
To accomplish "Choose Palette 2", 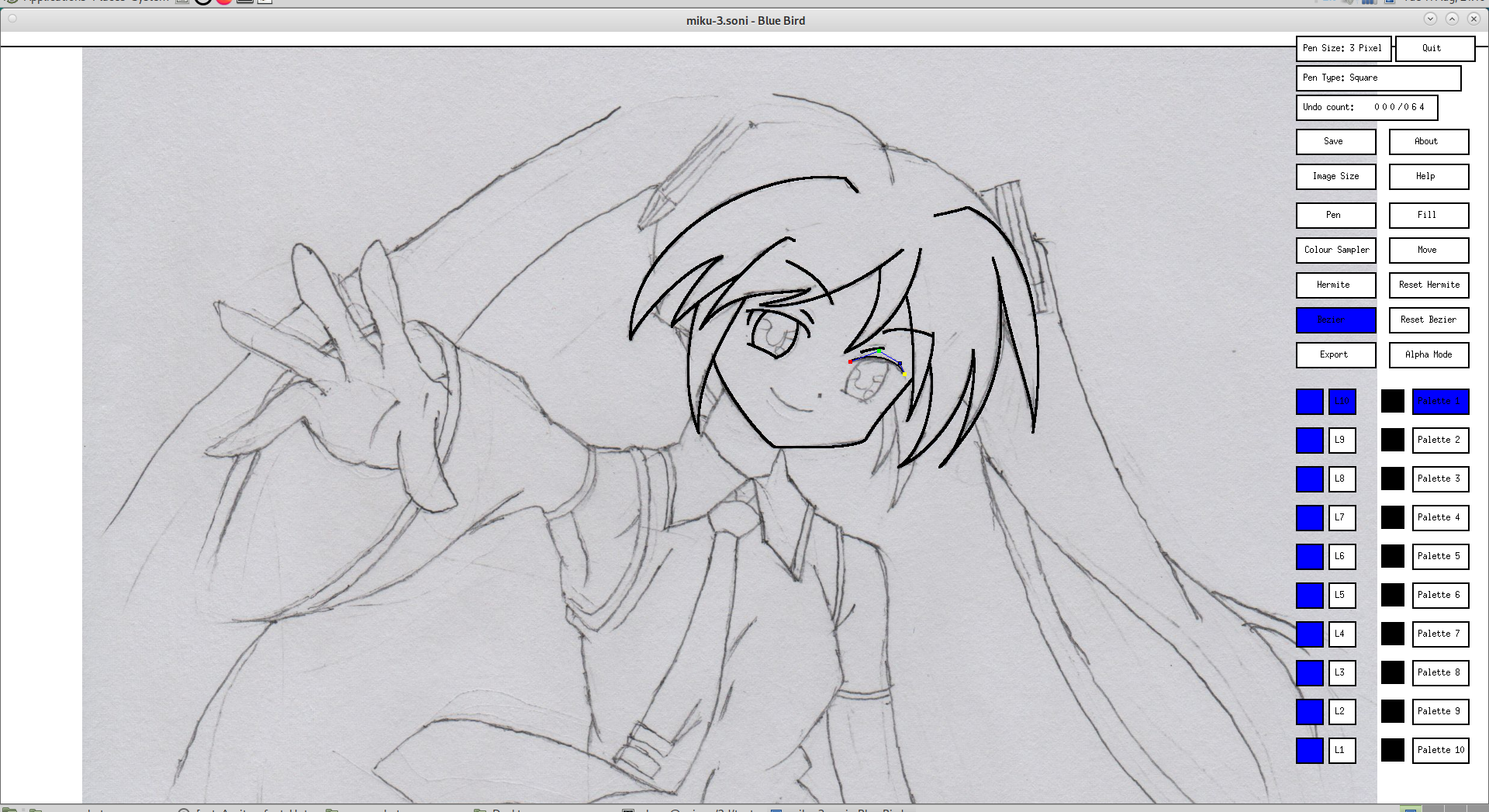I will click(x=1440, y=441).
